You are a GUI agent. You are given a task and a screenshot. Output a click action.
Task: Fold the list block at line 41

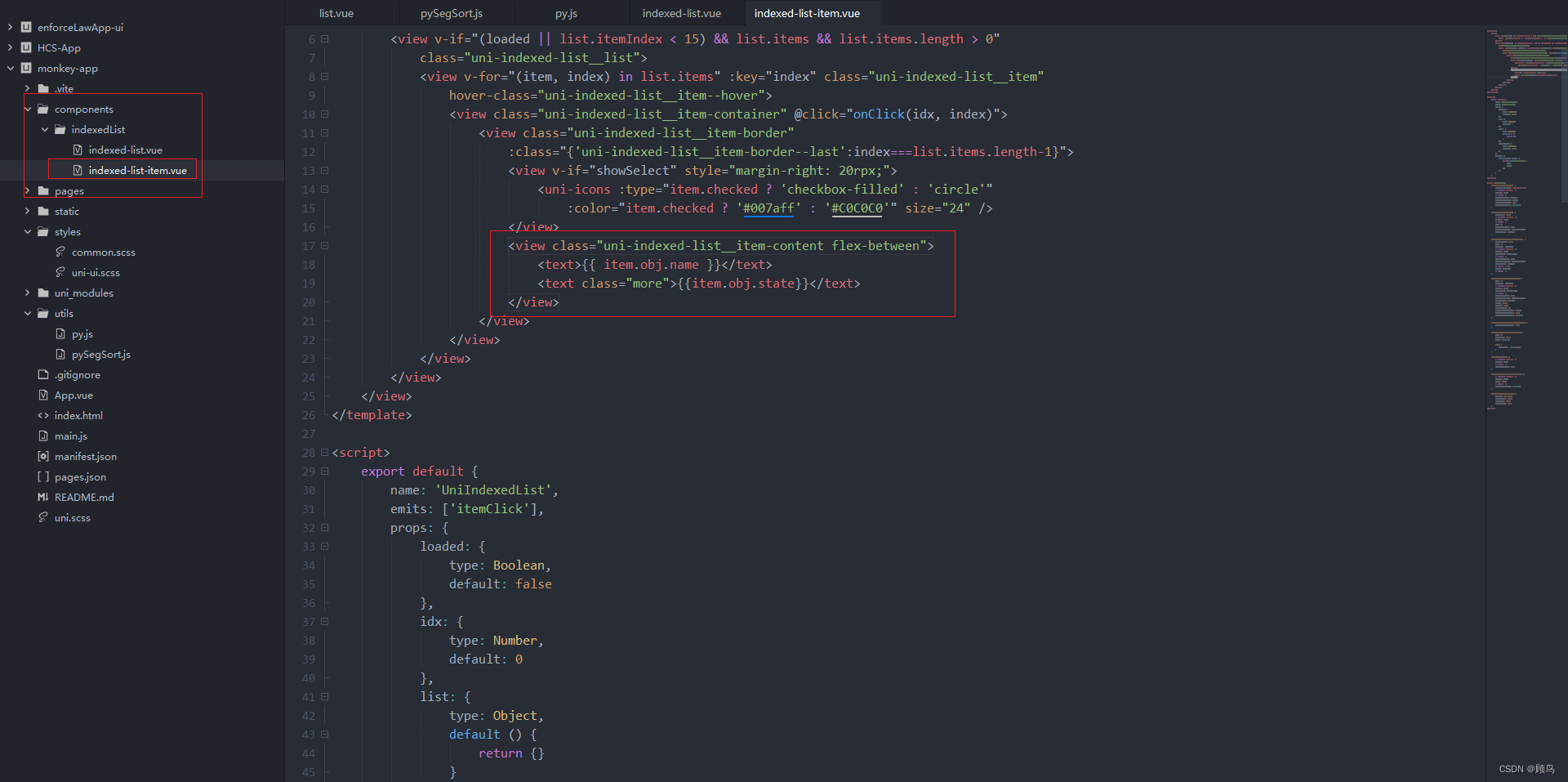click(x=325, y=696)
